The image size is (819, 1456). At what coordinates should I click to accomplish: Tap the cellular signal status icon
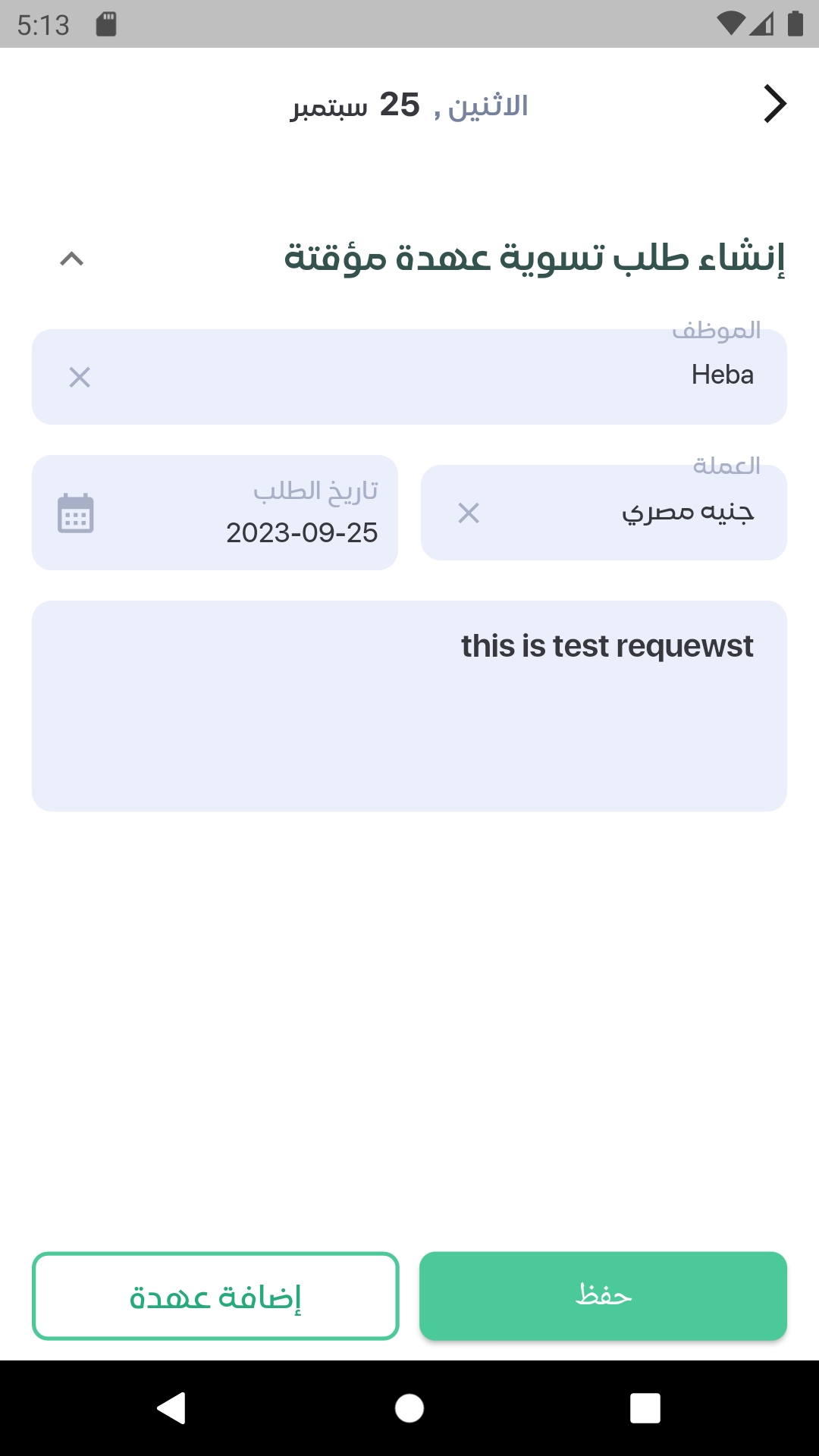pyautogui.click(x=761, y=24)
